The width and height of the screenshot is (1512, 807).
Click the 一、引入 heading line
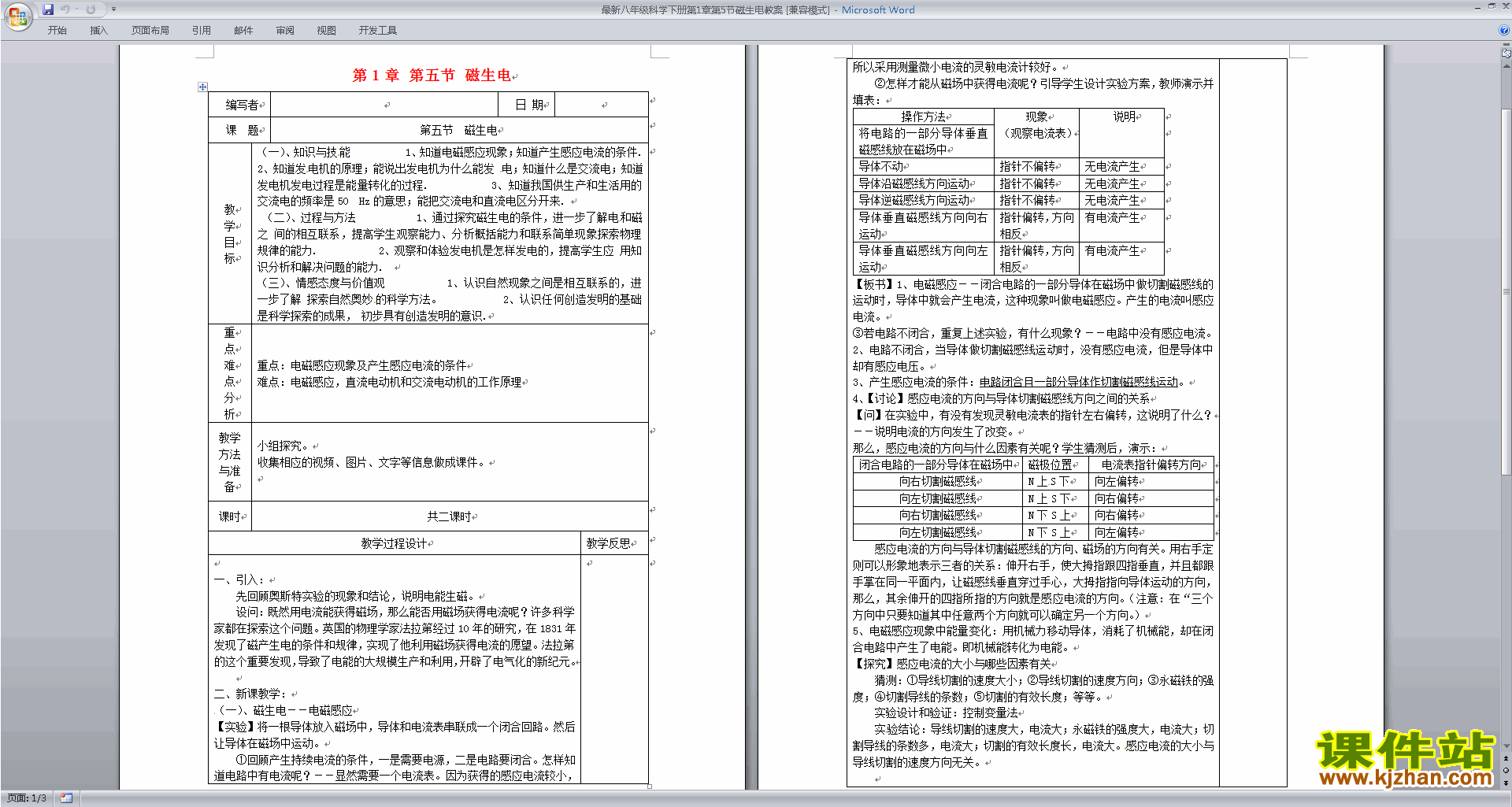239,579
